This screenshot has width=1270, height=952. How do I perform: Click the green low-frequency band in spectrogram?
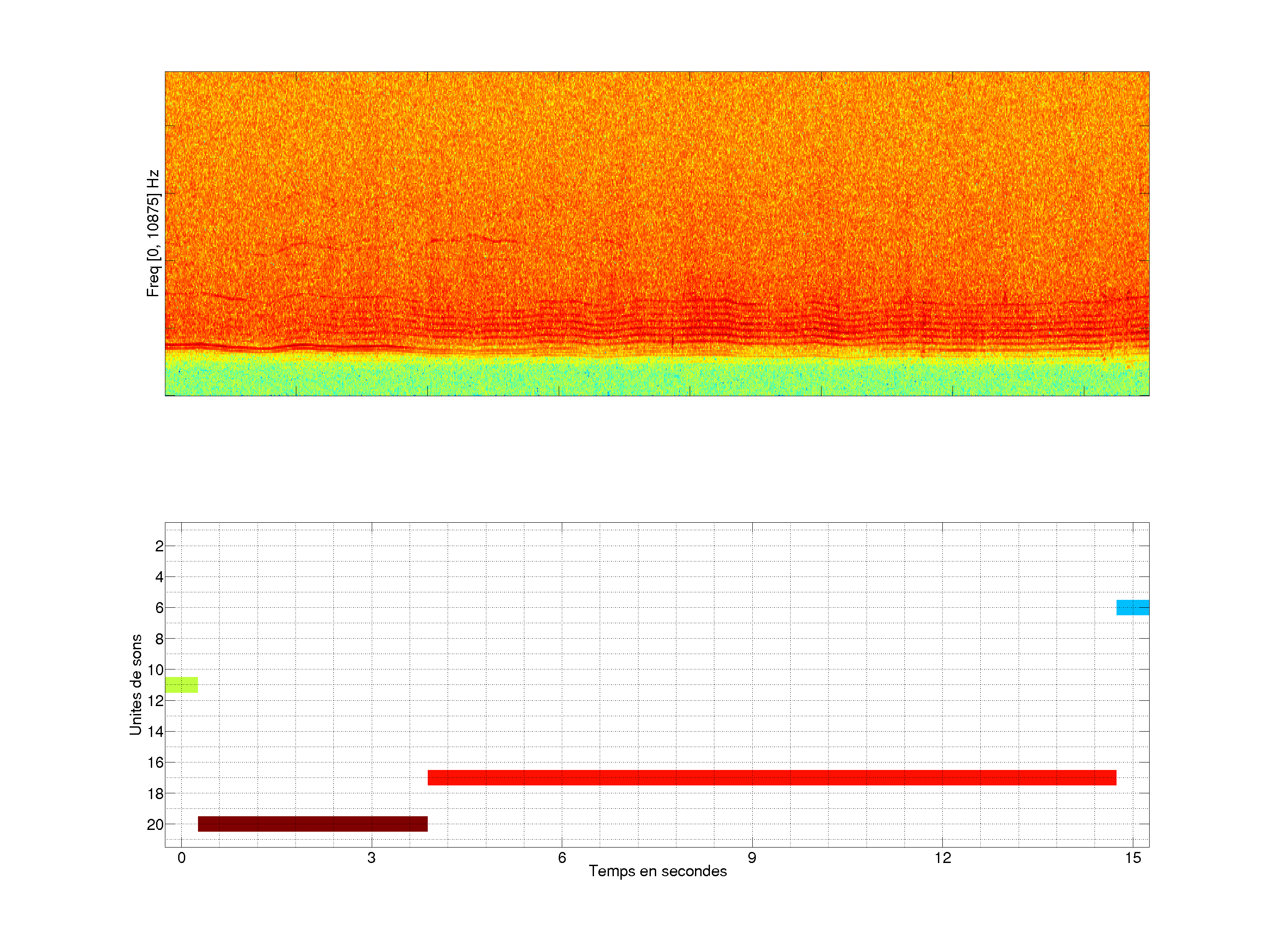(x=657, y=377)
